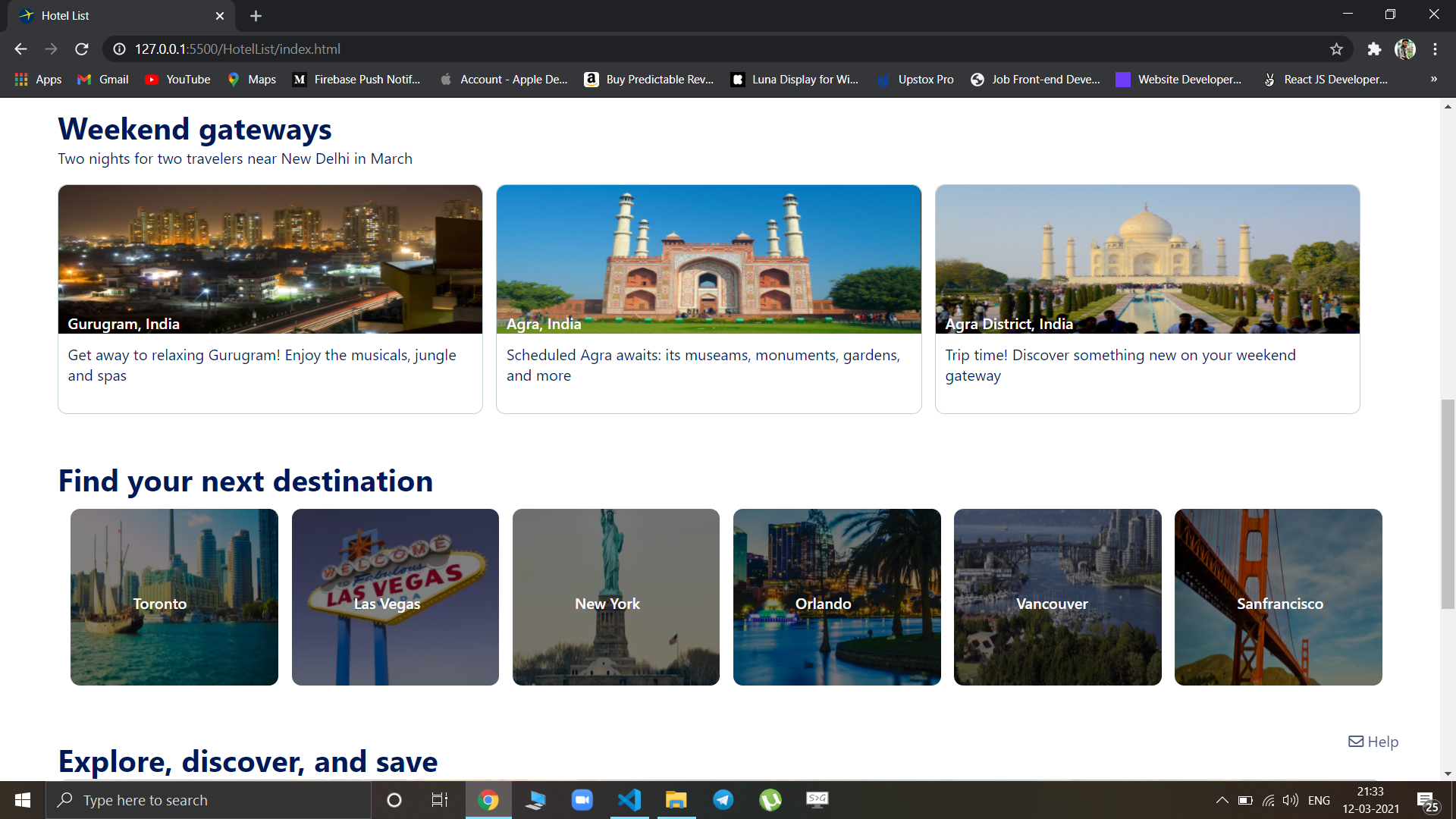Click the user profile avatar icon
Image resolution: width=1456 pixels, height=819 pixels.
(1406, 49)
